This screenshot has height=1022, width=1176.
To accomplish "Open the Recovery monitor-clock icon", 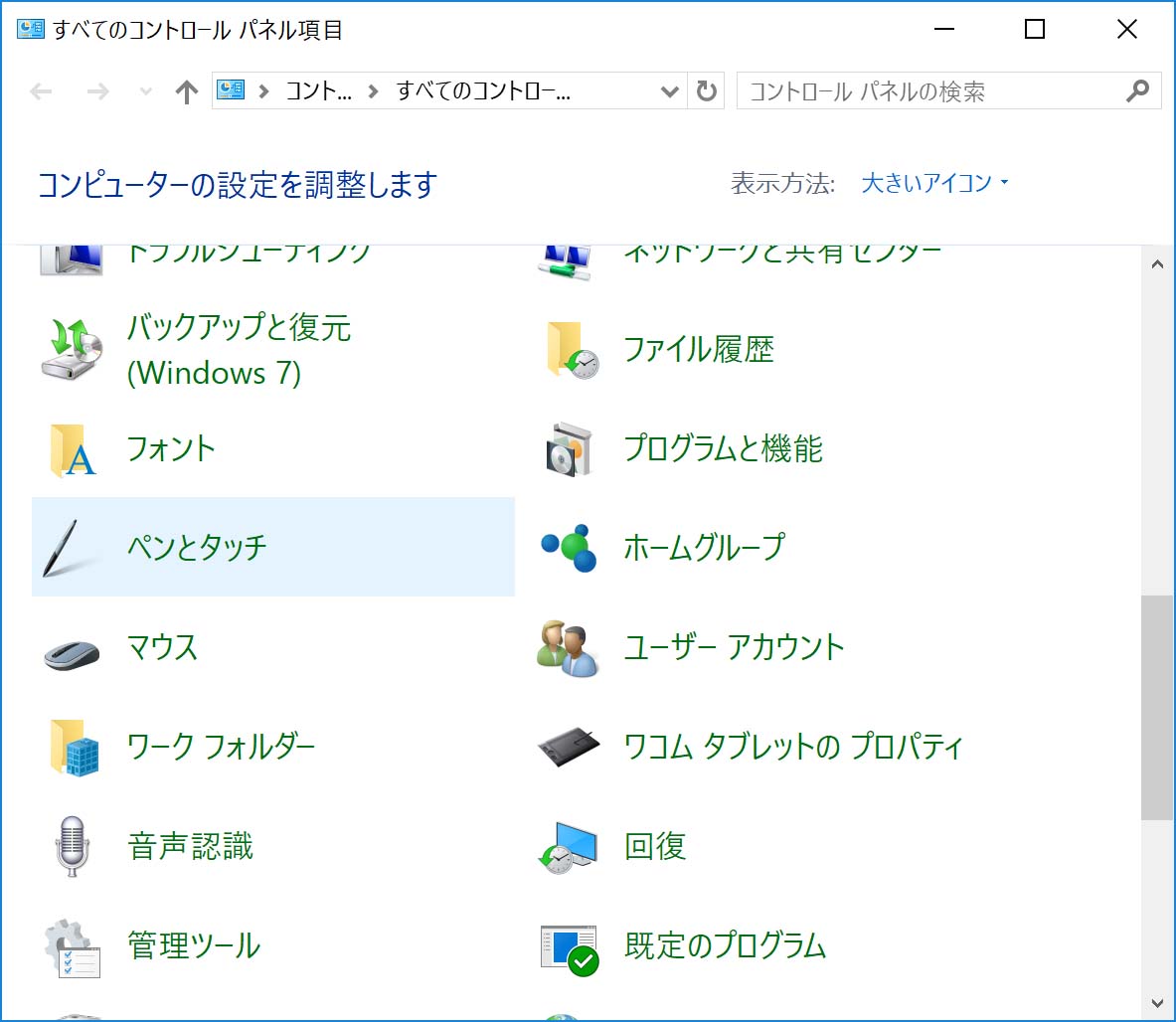I will pos(569,847).
